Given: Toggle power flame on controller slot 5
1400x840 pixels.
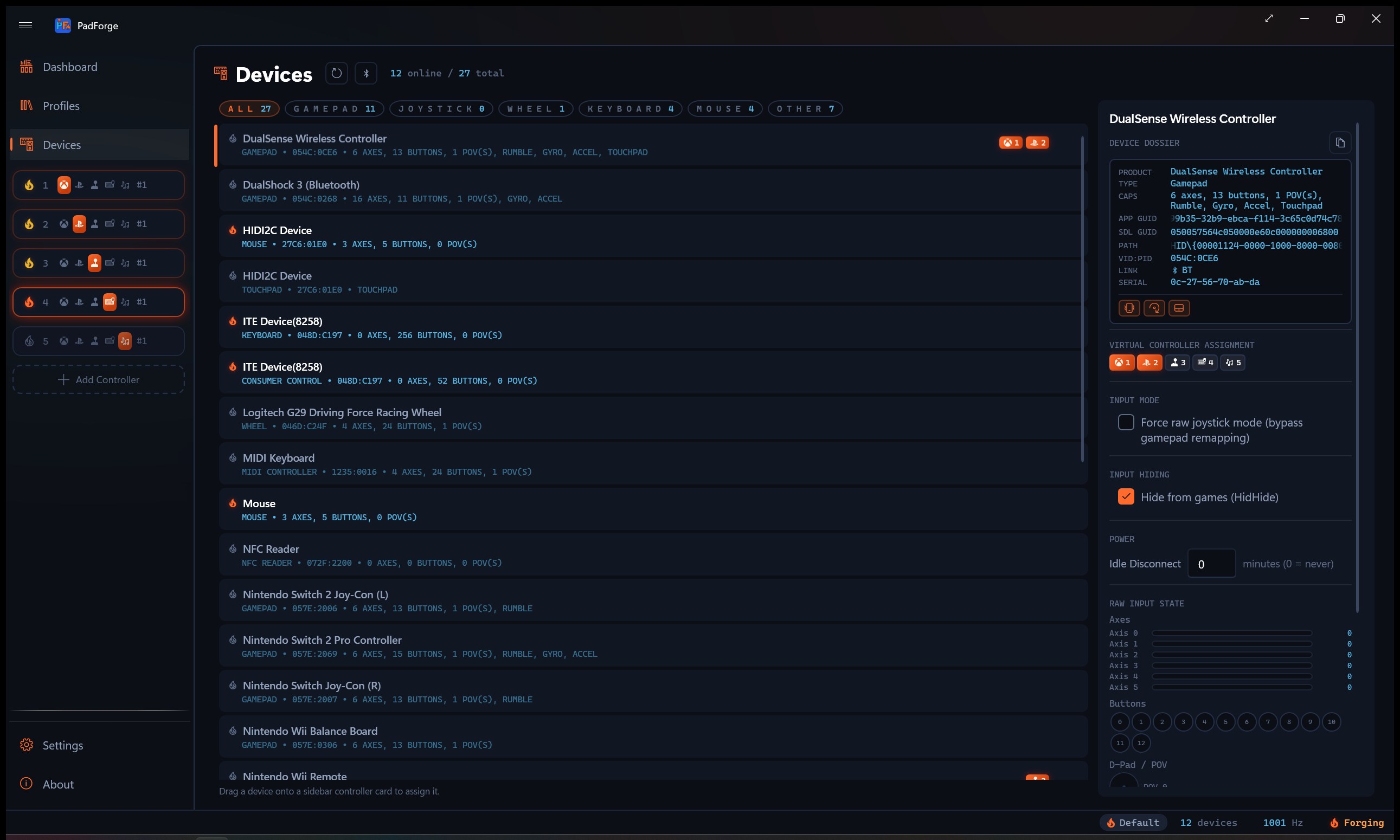Looking at the screenshot, I should click(x=29, y=341).
